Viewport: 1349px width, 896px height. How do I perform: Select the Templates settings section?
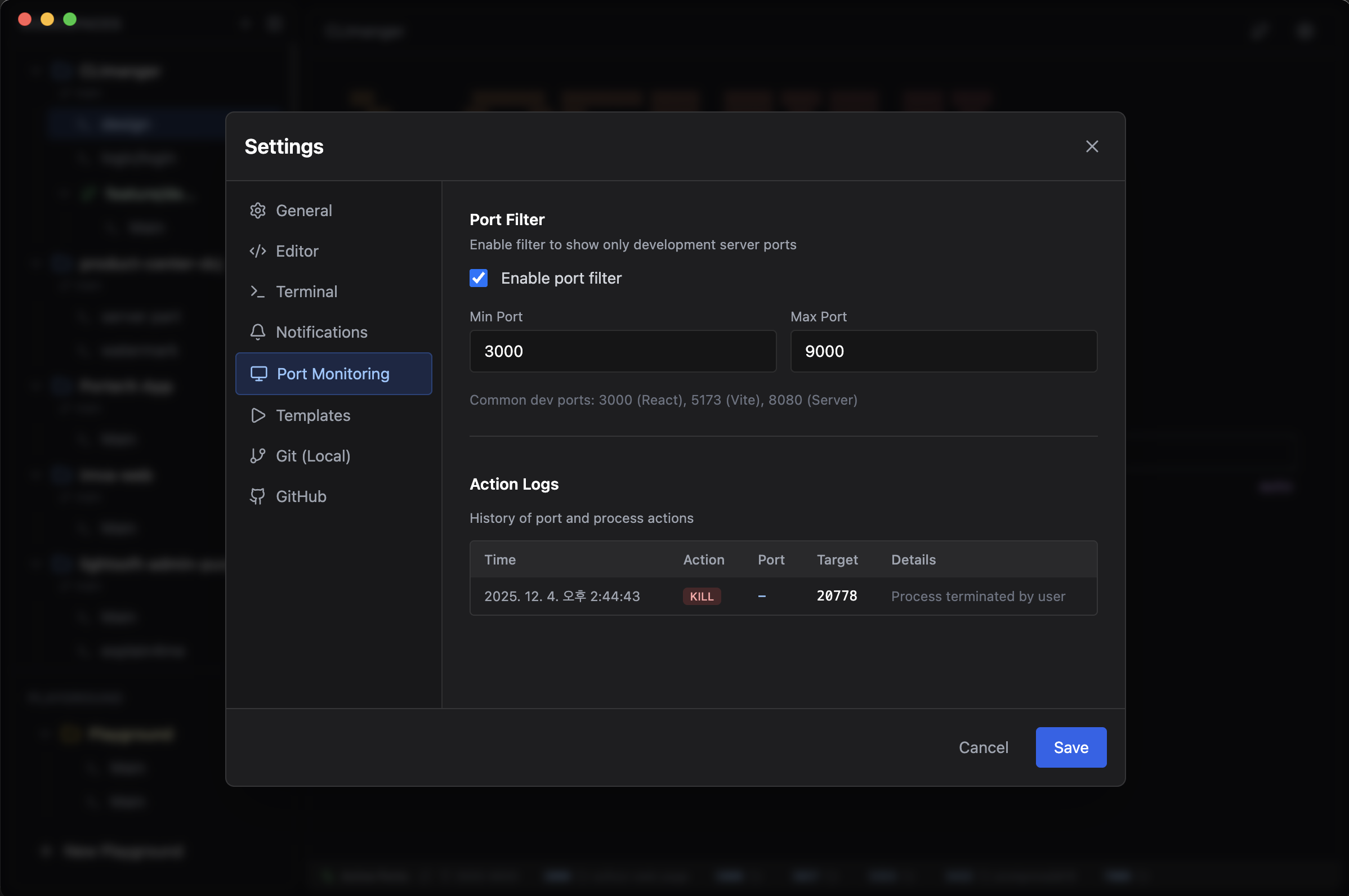(312, 415)
